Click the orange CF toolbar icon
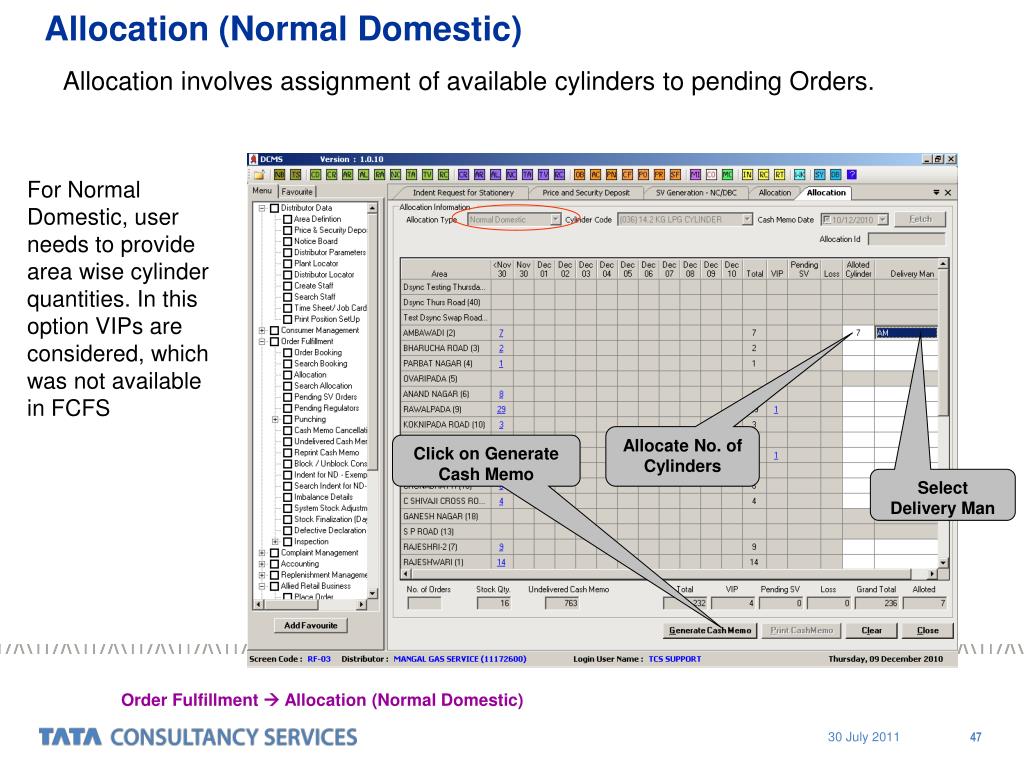Viewport: 1024px width, 768px height. coord(628,174)
